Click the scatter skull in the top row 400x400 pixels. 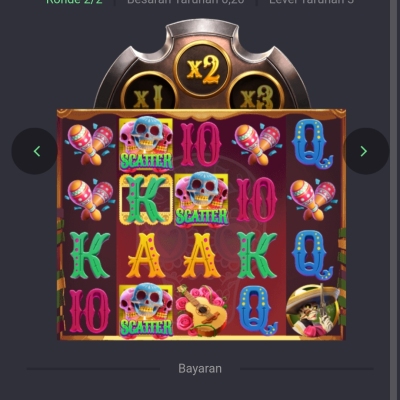pos(146,144)
